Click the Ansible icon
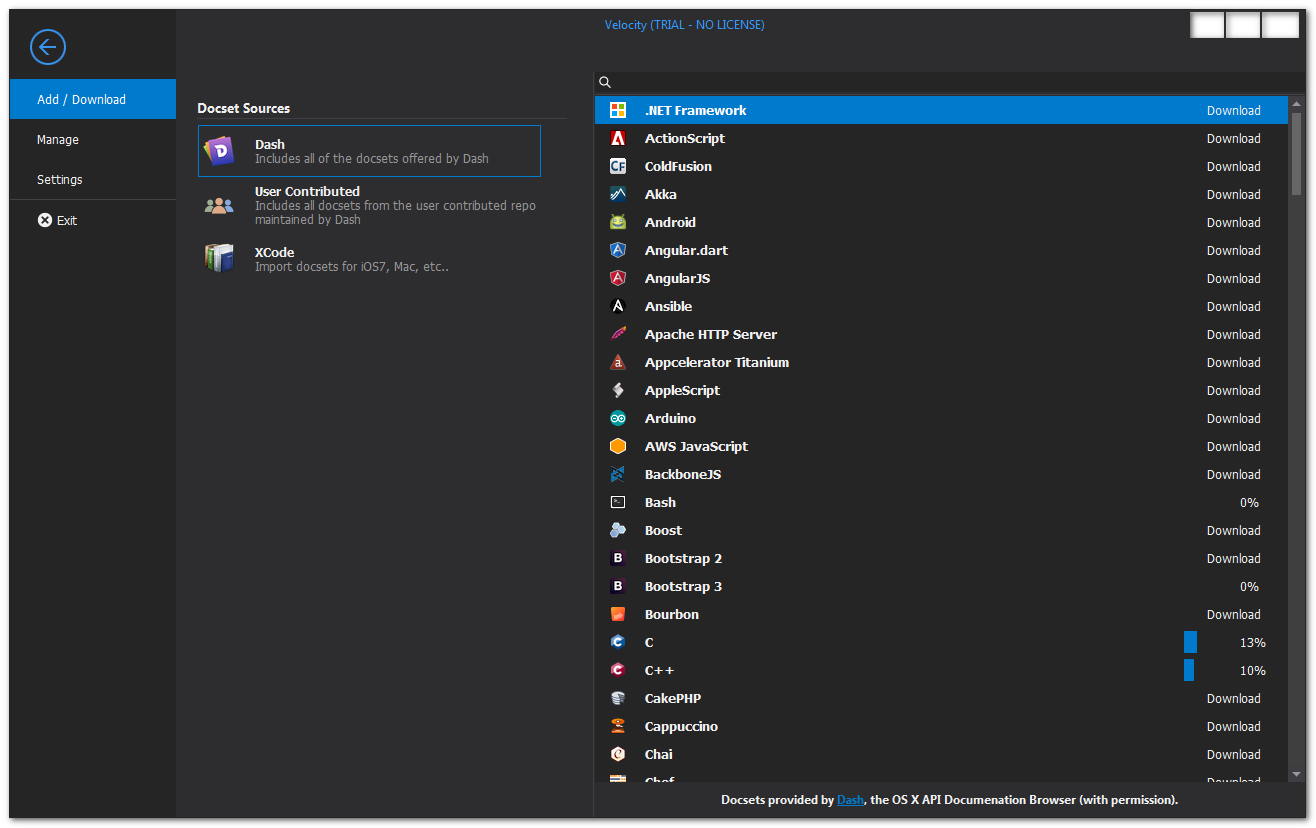The image size is (1316, 828). point(618,306)
